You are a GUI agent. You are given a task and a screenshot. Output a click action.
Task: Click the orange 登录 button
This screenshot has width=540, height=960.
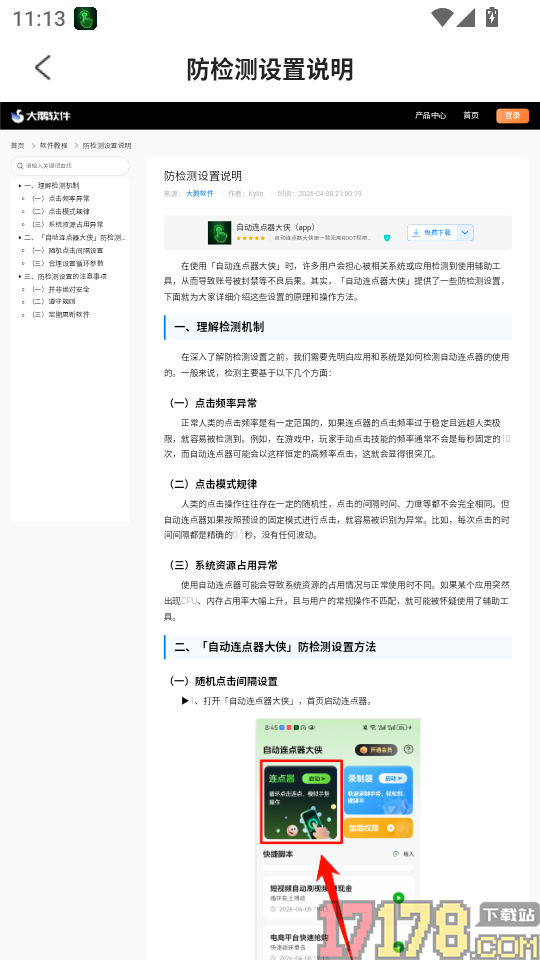pyautogui.click(x=512, y=116)
